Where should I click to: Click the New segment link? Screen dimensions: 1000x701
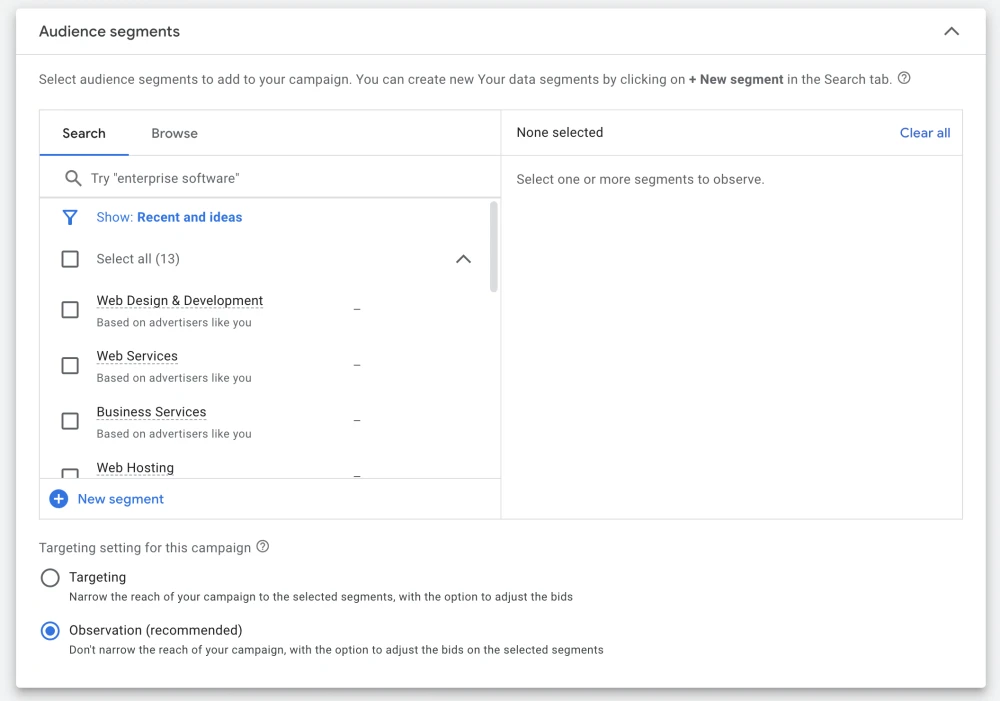[x=121, y=499]
